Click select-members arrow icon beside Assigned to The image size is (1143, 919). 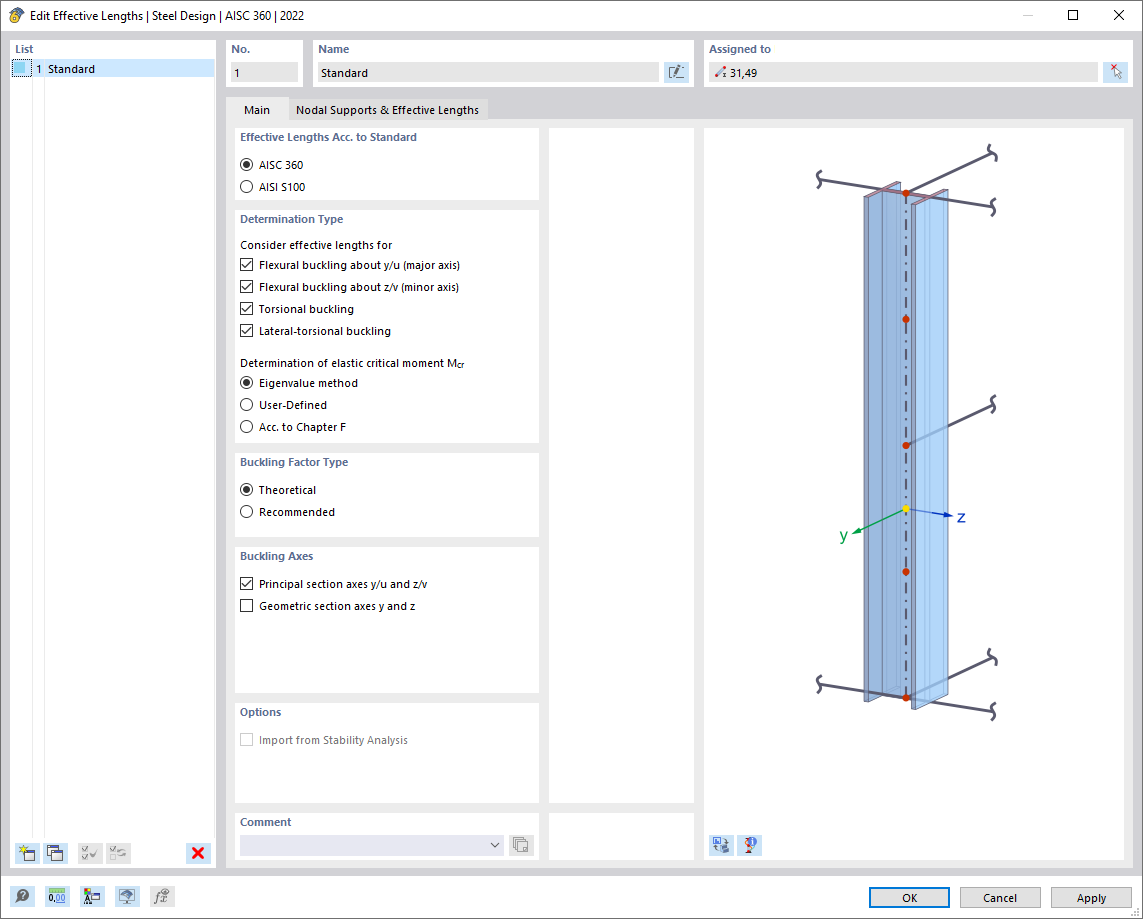point(1115,72)
